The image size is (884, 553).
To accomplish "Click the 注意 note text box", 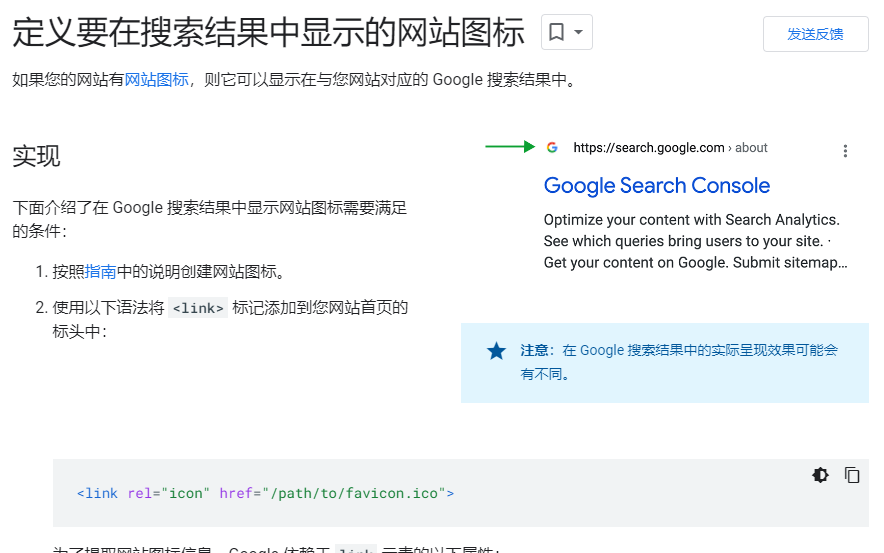I will coord(665,362).
